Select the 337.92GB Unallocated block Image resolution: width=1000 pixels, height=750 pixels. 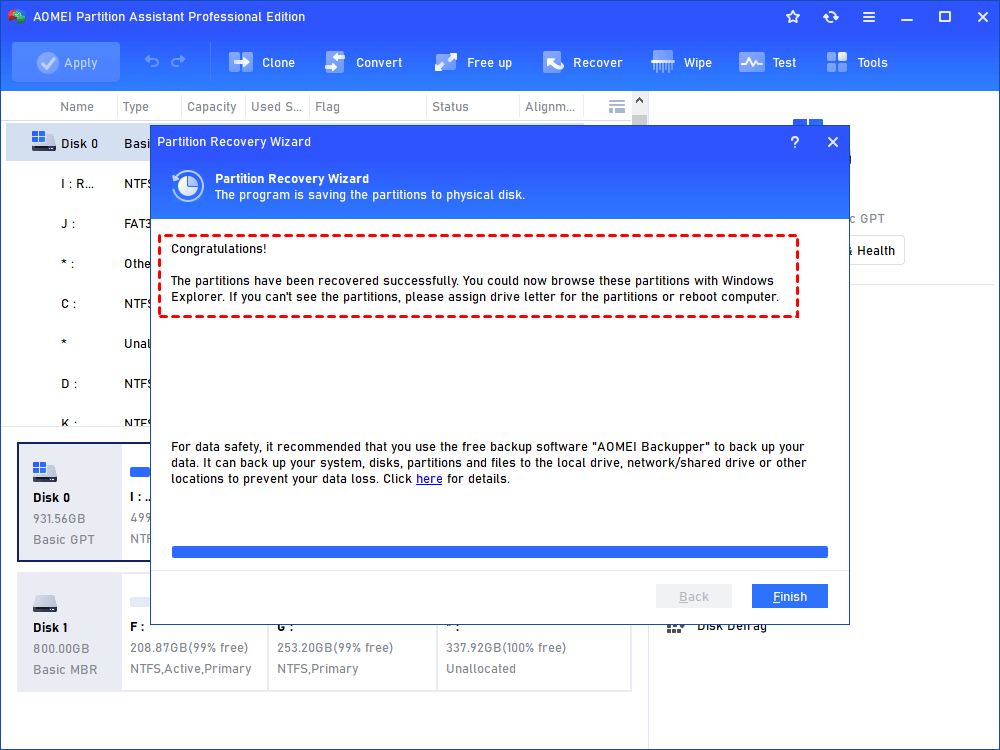point(534,657)
